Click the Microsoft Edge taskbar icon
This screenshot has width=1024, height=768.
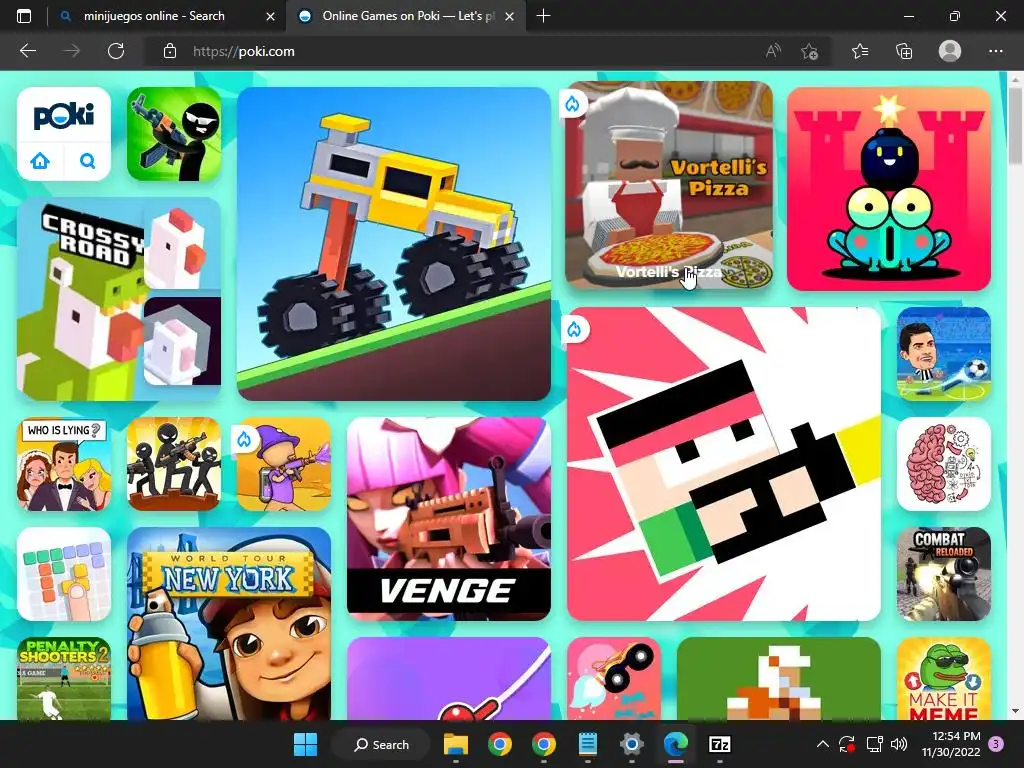tap(676, 744)
